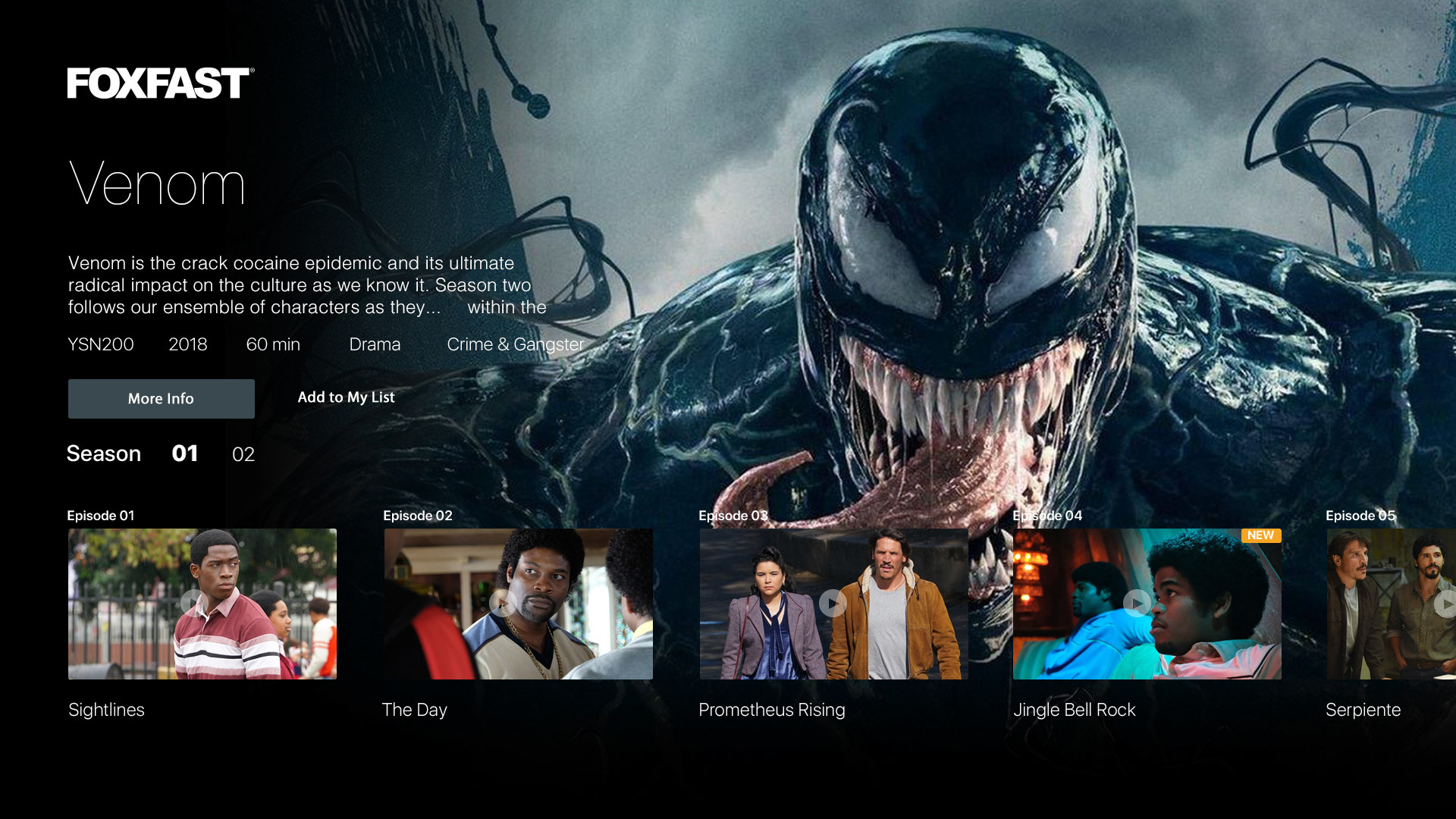Screen dimensions: 1456x819
Task: Click the Episode 05 label
Action: (1360, 516)
